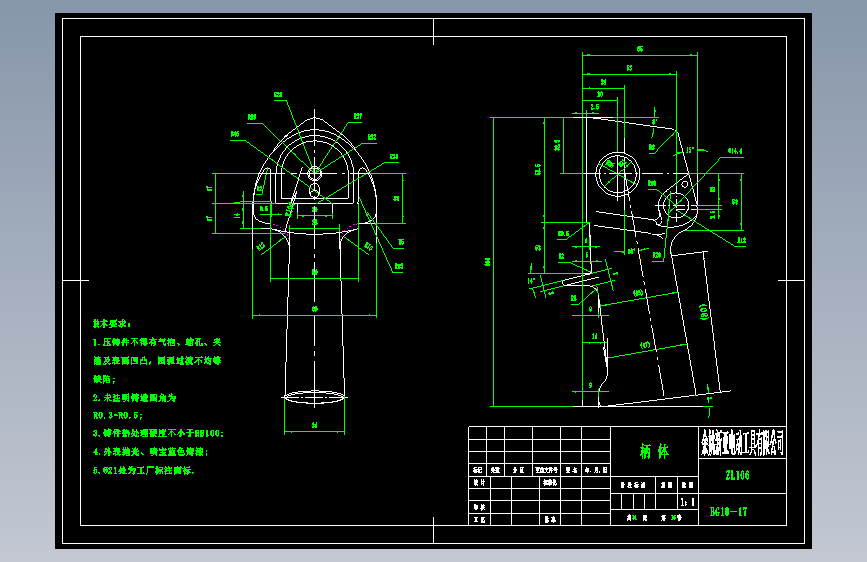This screenshot has height=562, width=867.
Task: Click the 技术要求 heading
Action: [112, 324]
